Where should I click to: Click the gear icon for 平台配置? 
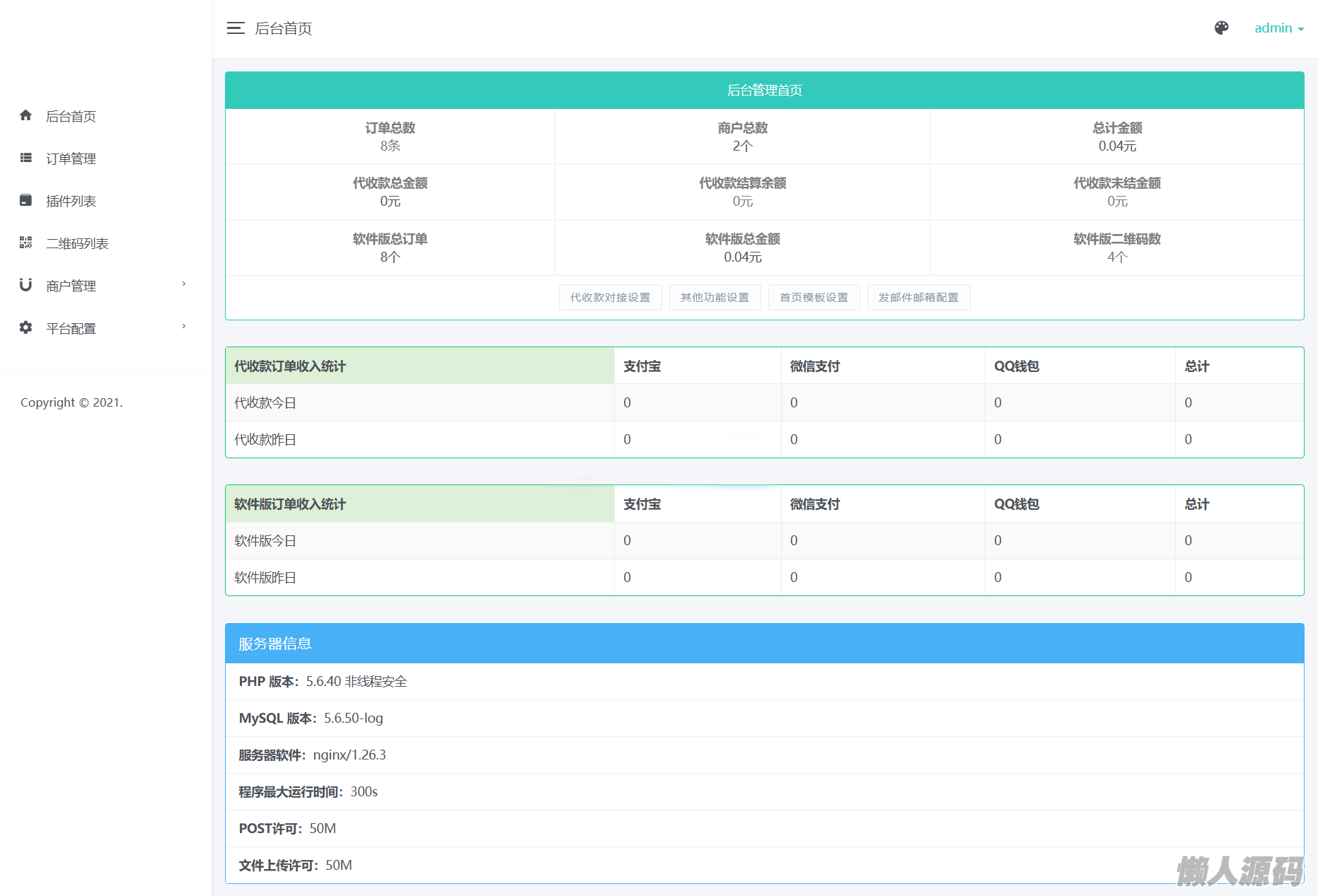pos(26,327)
